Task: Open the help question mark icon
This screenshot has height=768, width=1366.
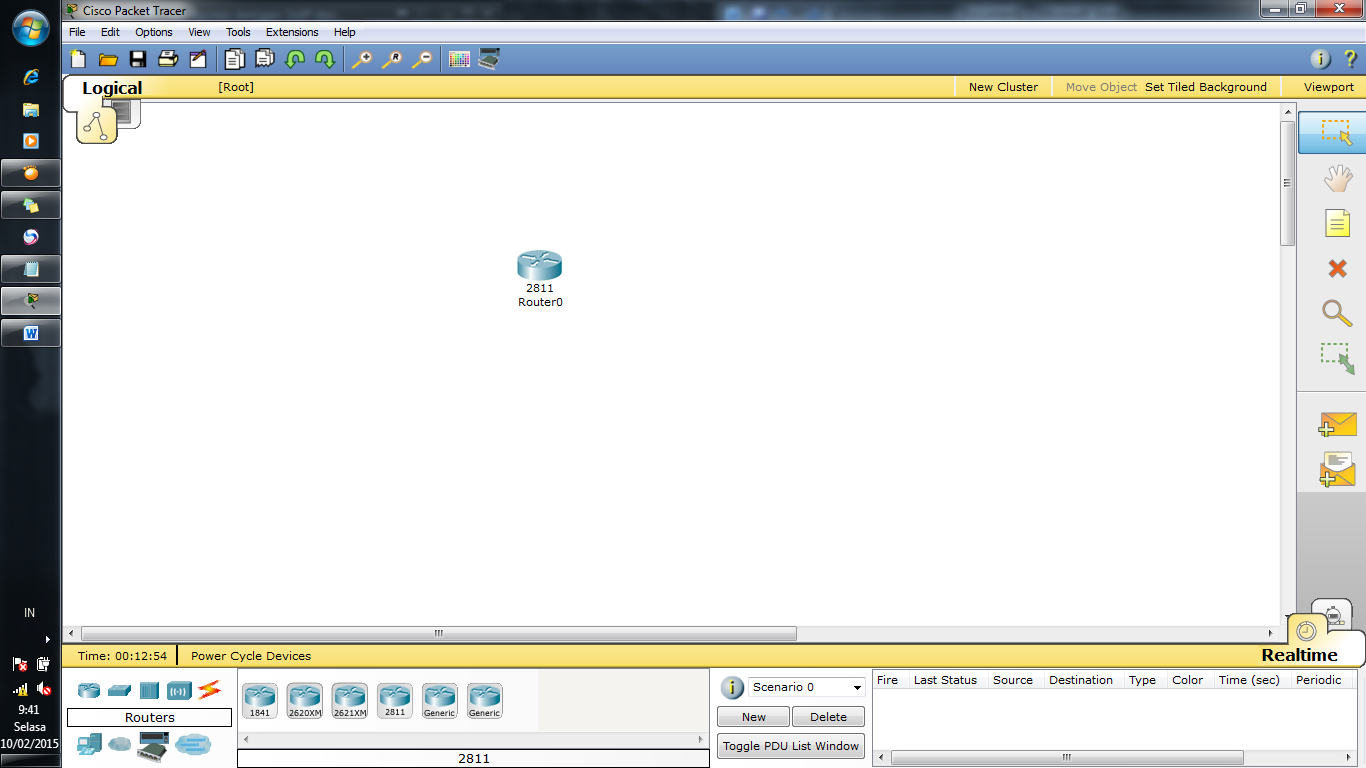Action: tap(1350, 59)
